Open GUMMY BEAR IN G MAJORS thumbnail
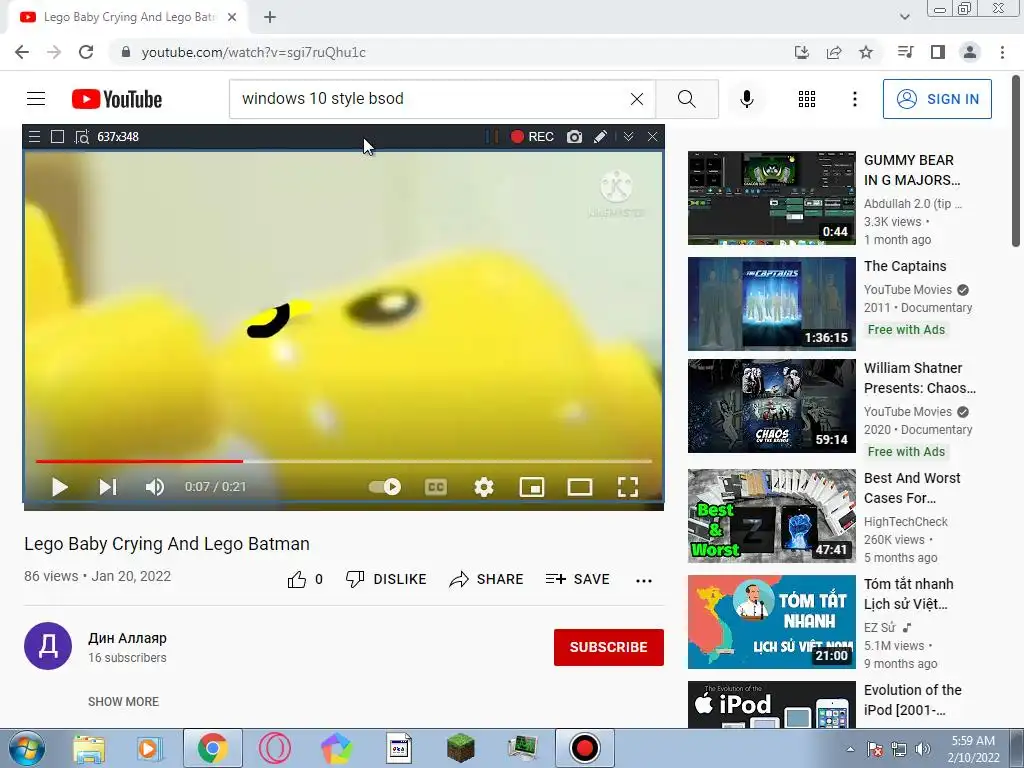The image size is (1024, 768). click(771, 198)
